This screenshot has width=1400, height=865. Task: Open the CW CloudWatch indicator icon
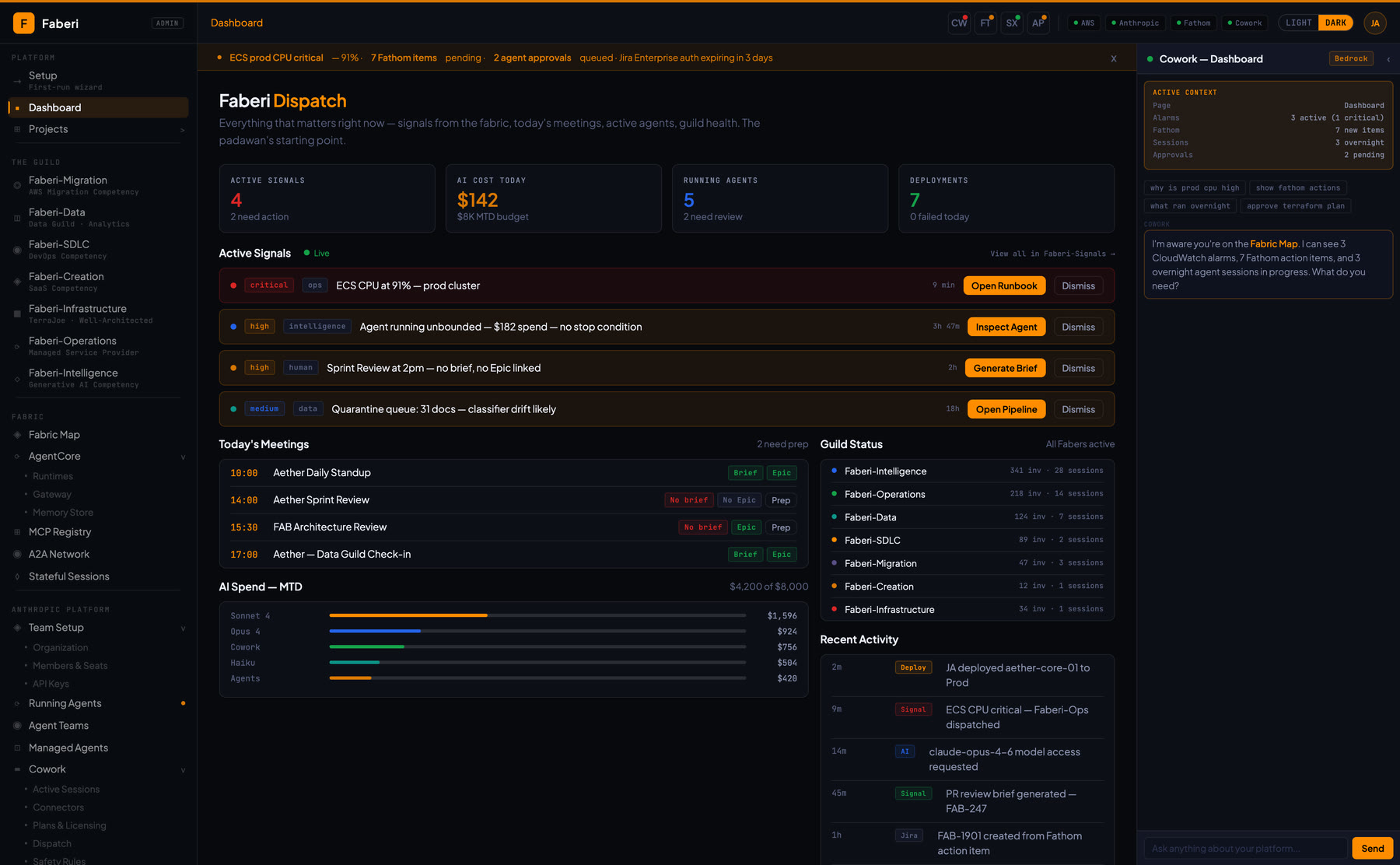959,23
